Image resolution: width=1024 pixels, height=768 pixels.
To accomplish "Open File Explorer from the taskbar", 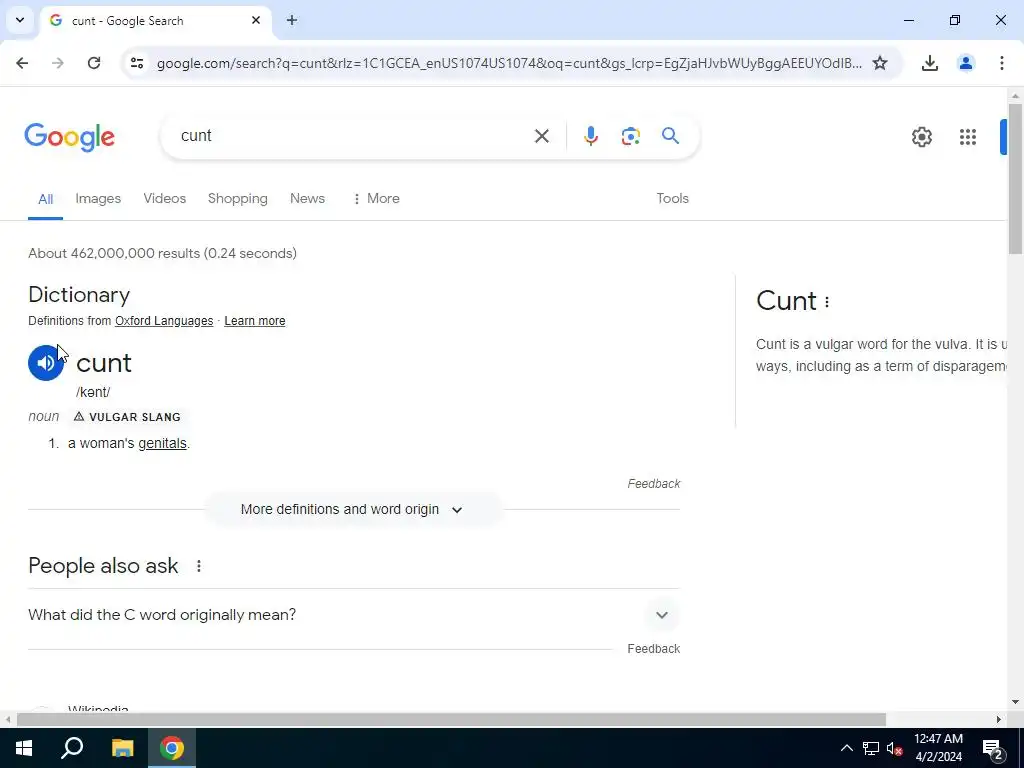I will (x=122, y=748).
